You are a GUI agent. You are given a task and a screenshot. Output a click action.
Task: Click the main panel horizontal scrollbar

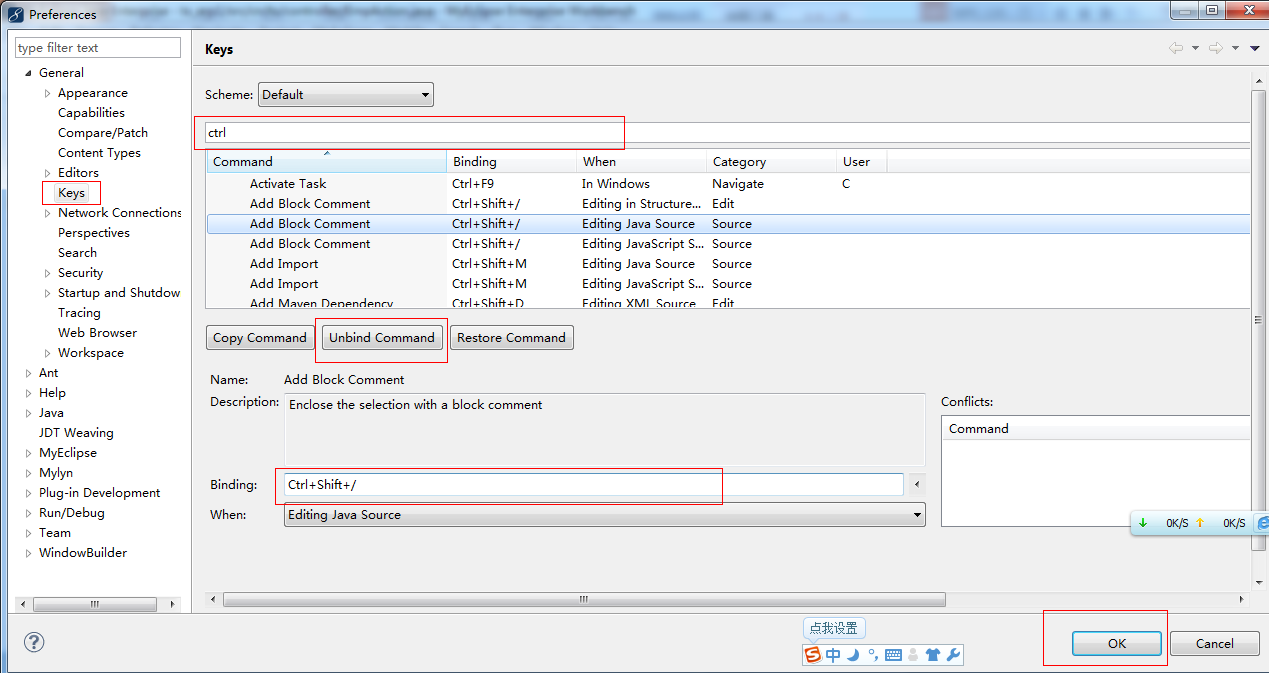point(584,599)
